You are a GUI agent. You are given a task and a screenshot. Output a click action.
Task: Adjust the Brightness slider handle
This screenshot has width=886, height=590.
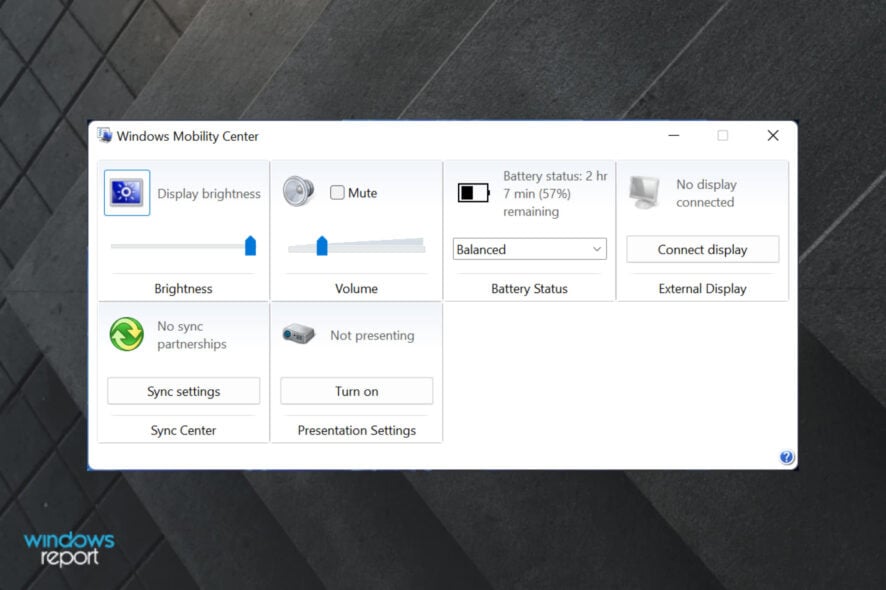click(249, 243)
